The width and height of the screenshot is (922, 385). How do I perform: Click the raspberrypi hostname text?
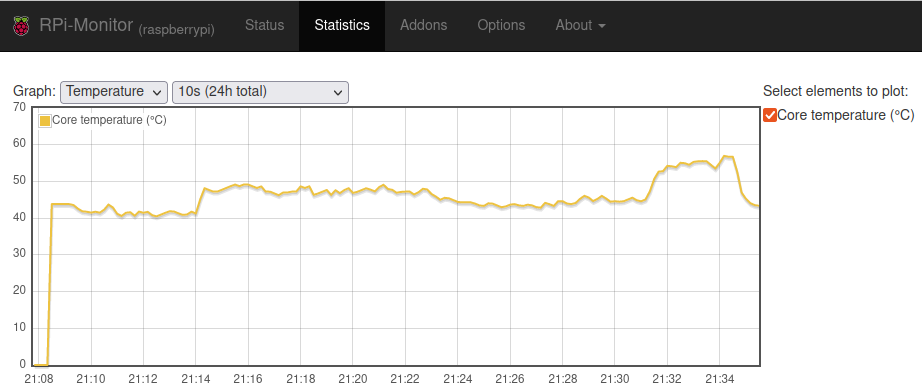tap(176, 29)
